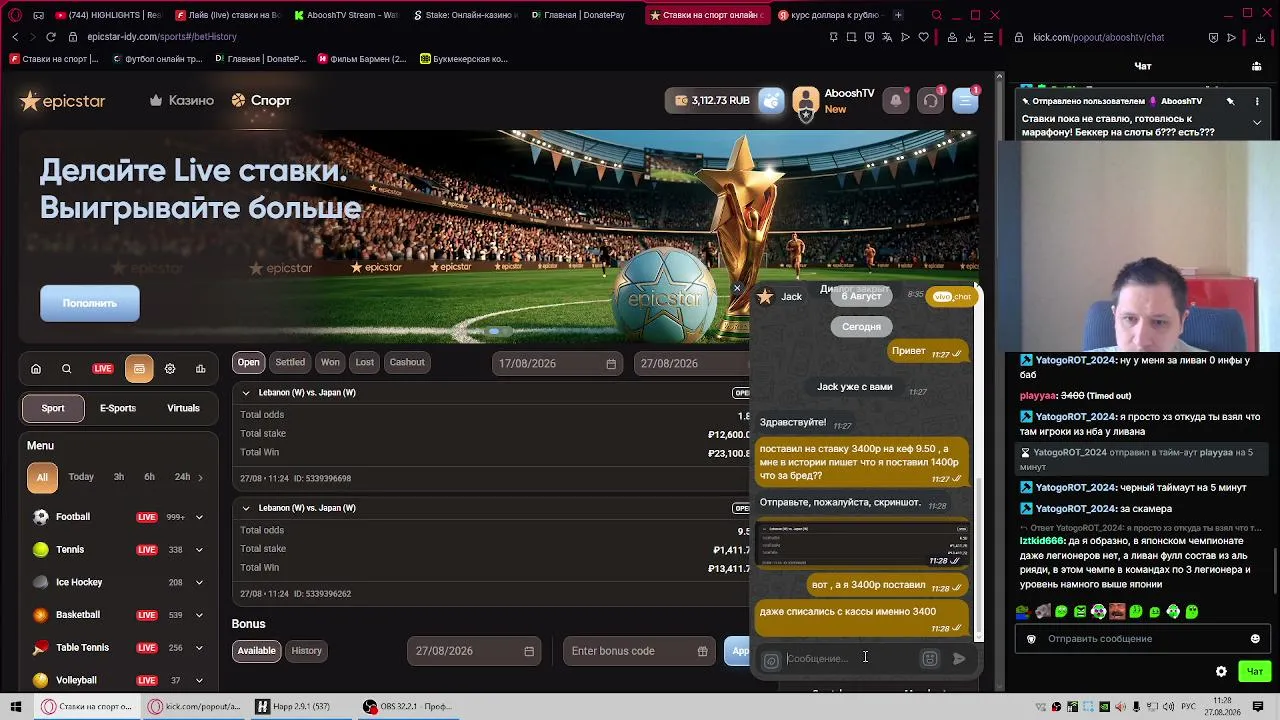Viewport: 1280px width, 720px height.
Task: Expand the pinned Kick chat message
Action: pos(1257,122)
